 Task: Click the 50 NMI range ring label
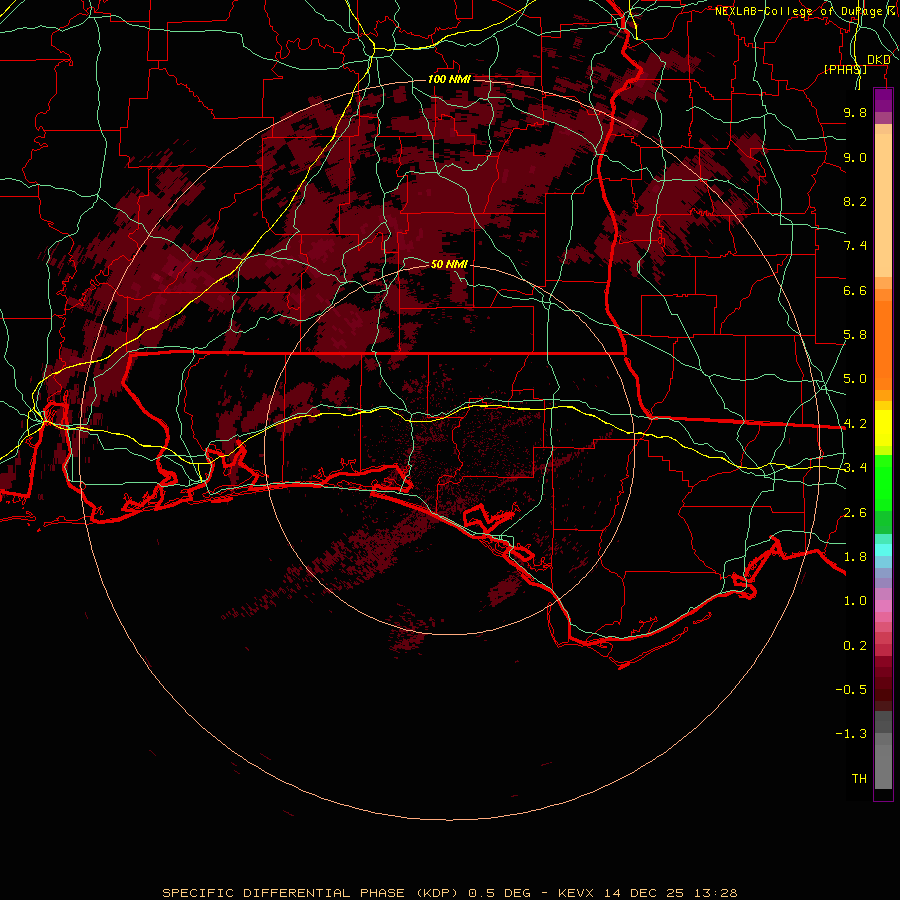(x=449, y=264)
